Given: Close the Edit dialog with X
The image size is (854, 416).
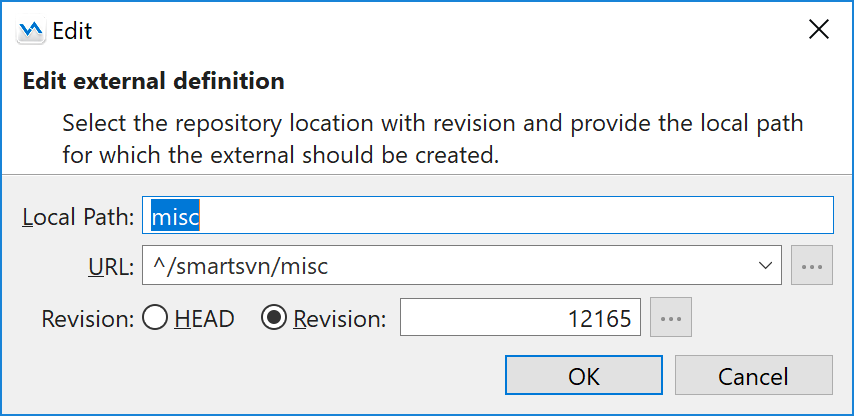Looking at the screenshot, I should tap(818, 30).
